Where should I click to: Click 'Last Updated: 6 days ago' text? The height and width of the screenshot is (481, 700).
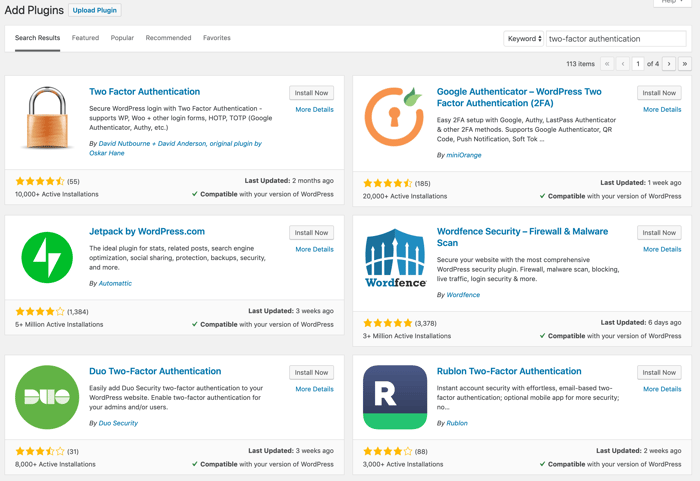[641, 322]
